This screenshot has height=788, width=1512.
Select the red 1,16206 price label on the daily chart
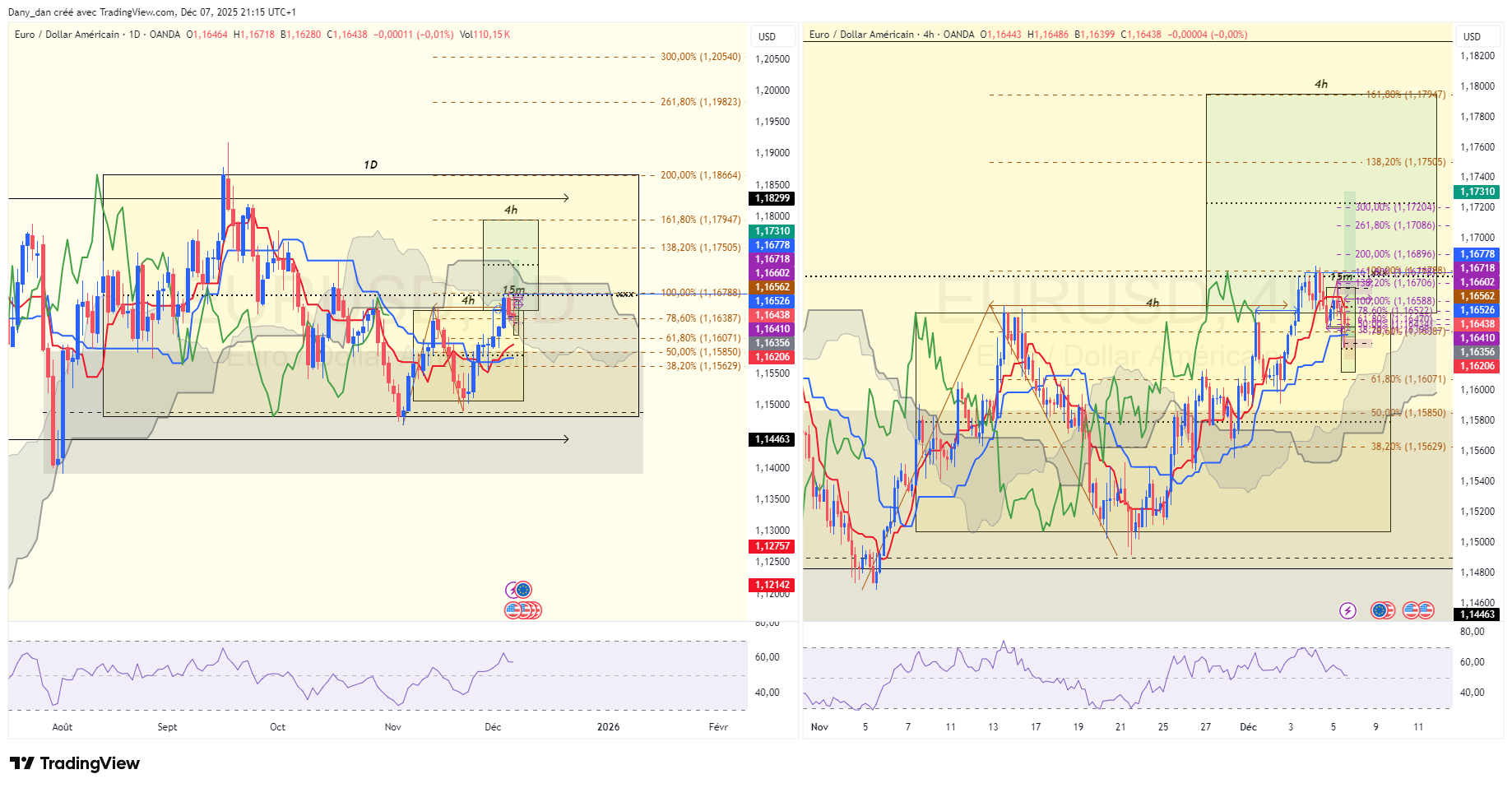coord(772,357)
